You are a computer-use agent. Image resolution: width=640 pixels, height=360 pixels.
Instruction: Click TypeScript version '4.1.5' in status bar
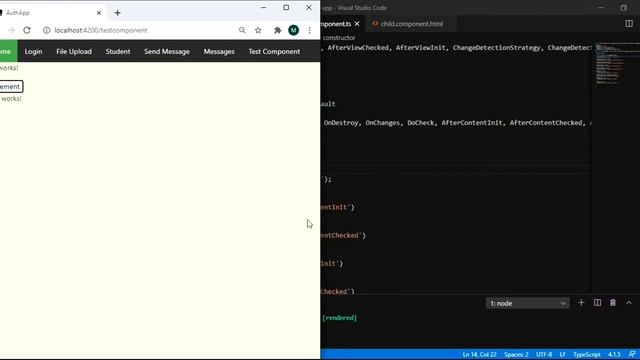tap(614, 355)
